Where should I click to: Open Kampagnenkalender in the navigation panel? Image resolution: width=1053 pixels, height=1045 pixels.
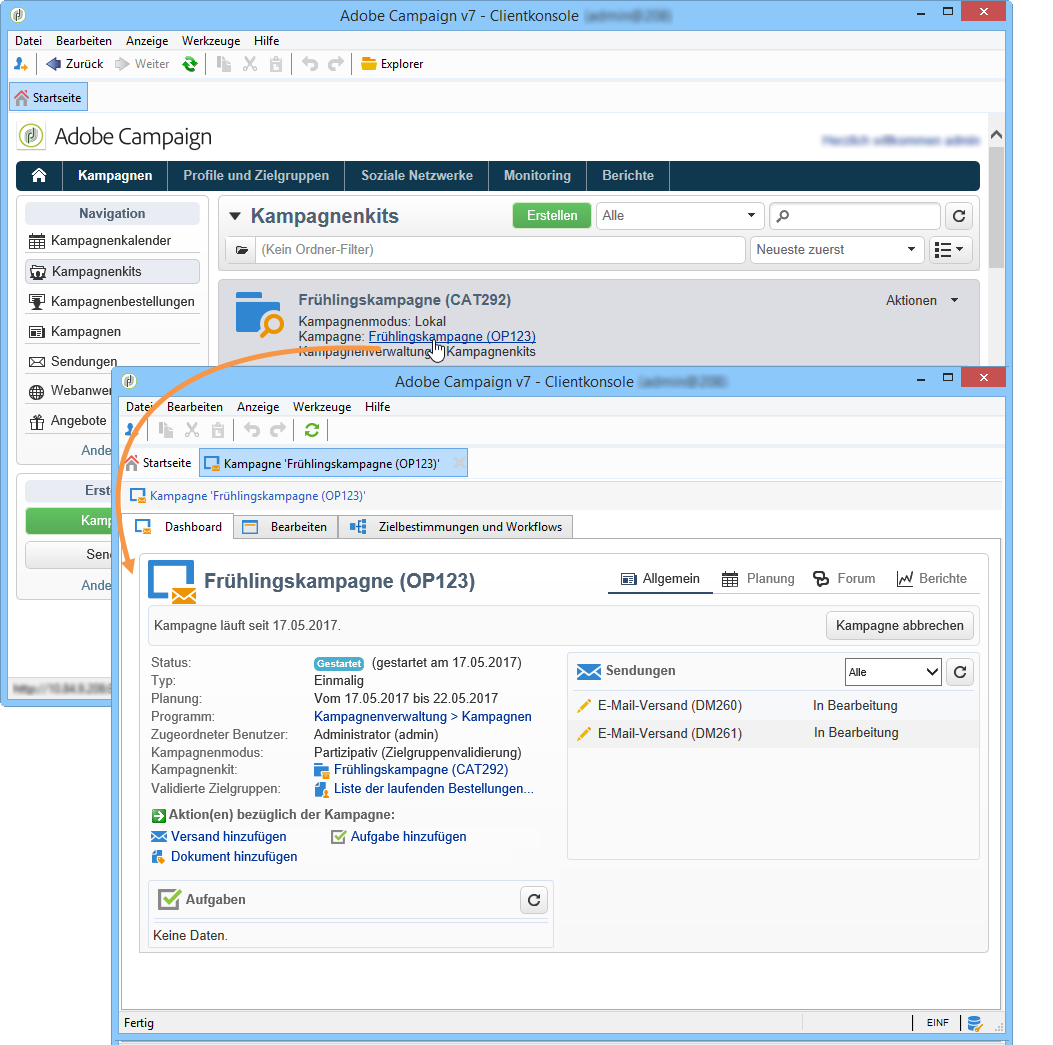pos(111,240)
